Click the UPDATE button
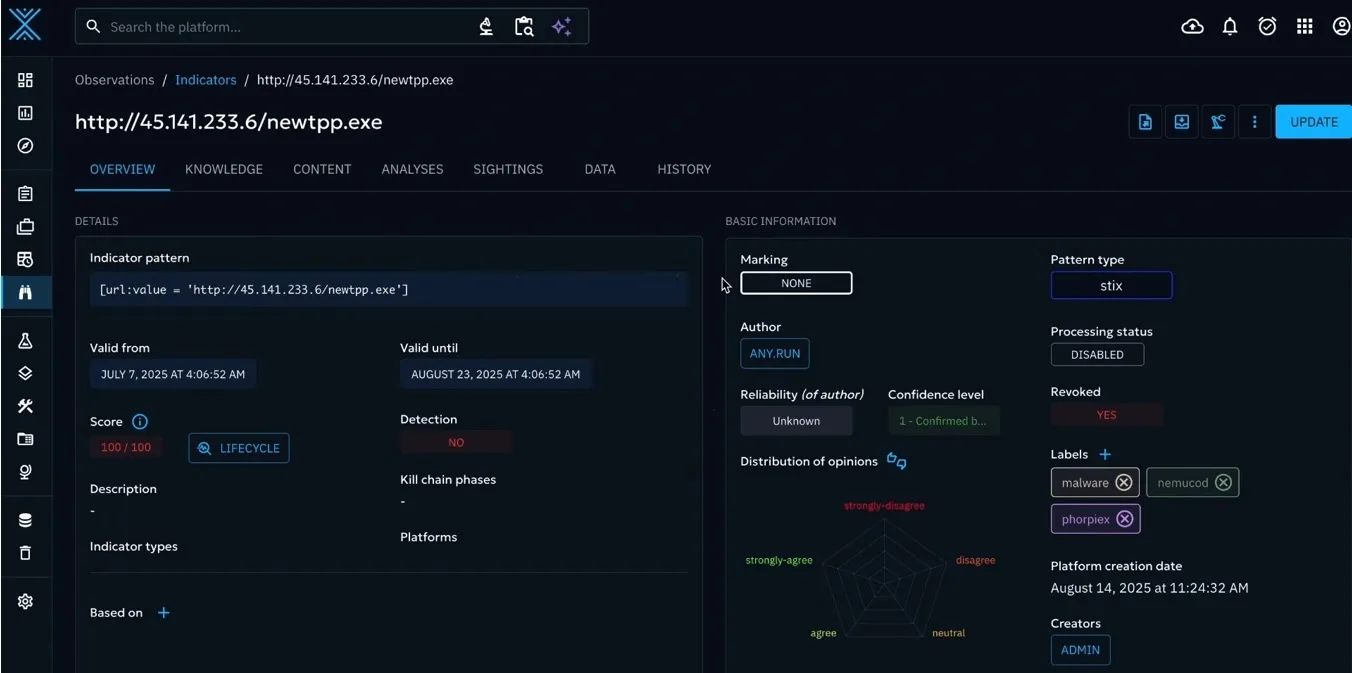The image size is (1352, 673). (x=1313, y=122)
